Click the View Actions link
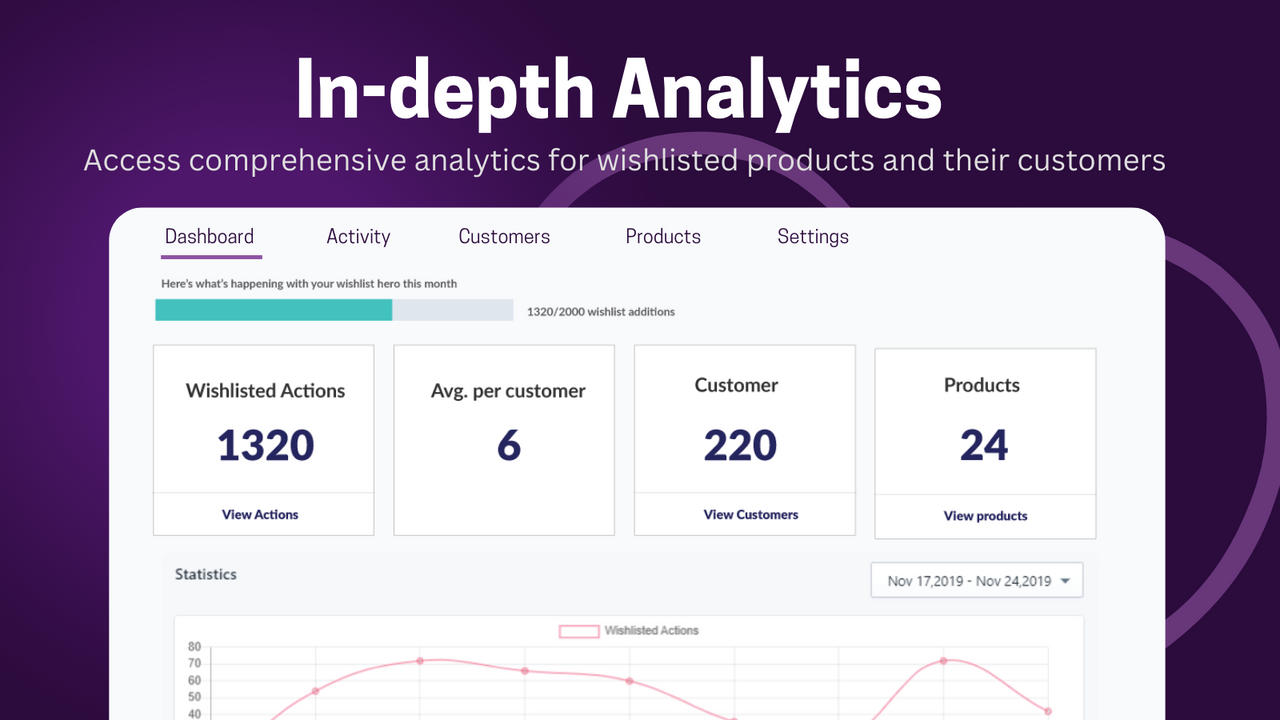 click(261, 514)
